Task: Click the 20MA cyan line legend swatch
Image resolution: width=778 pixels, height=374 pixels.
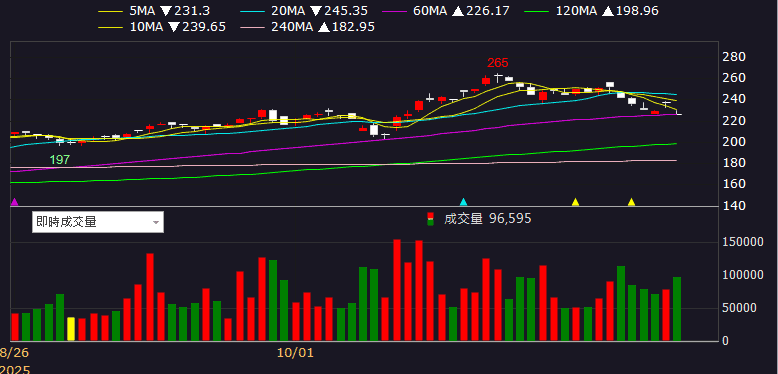Action: [253, 11]
